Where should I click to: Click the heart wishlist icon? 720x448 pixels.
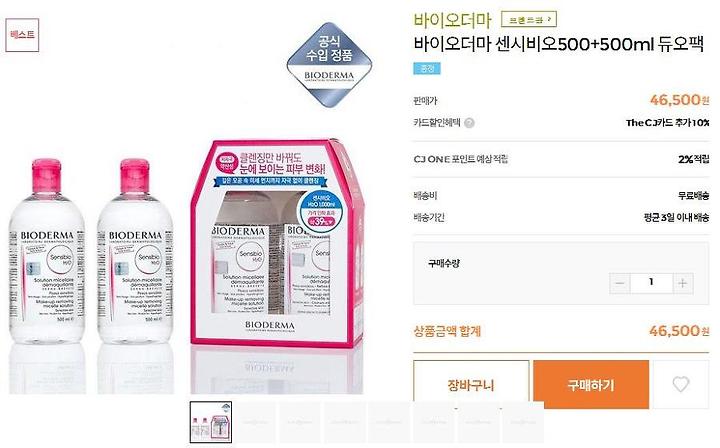coord(681,384)
